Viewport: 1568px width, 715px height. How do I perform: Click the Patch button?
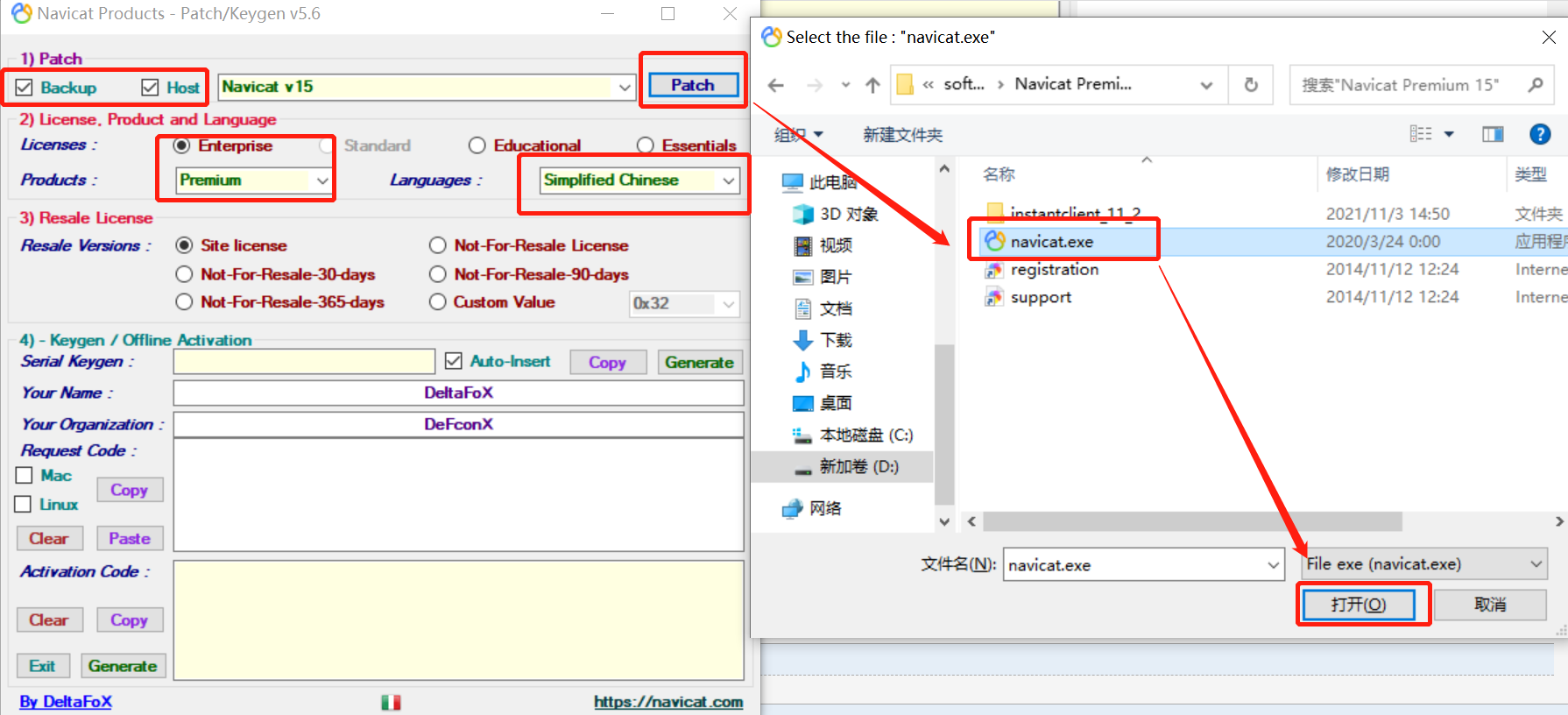click(693, 85)
